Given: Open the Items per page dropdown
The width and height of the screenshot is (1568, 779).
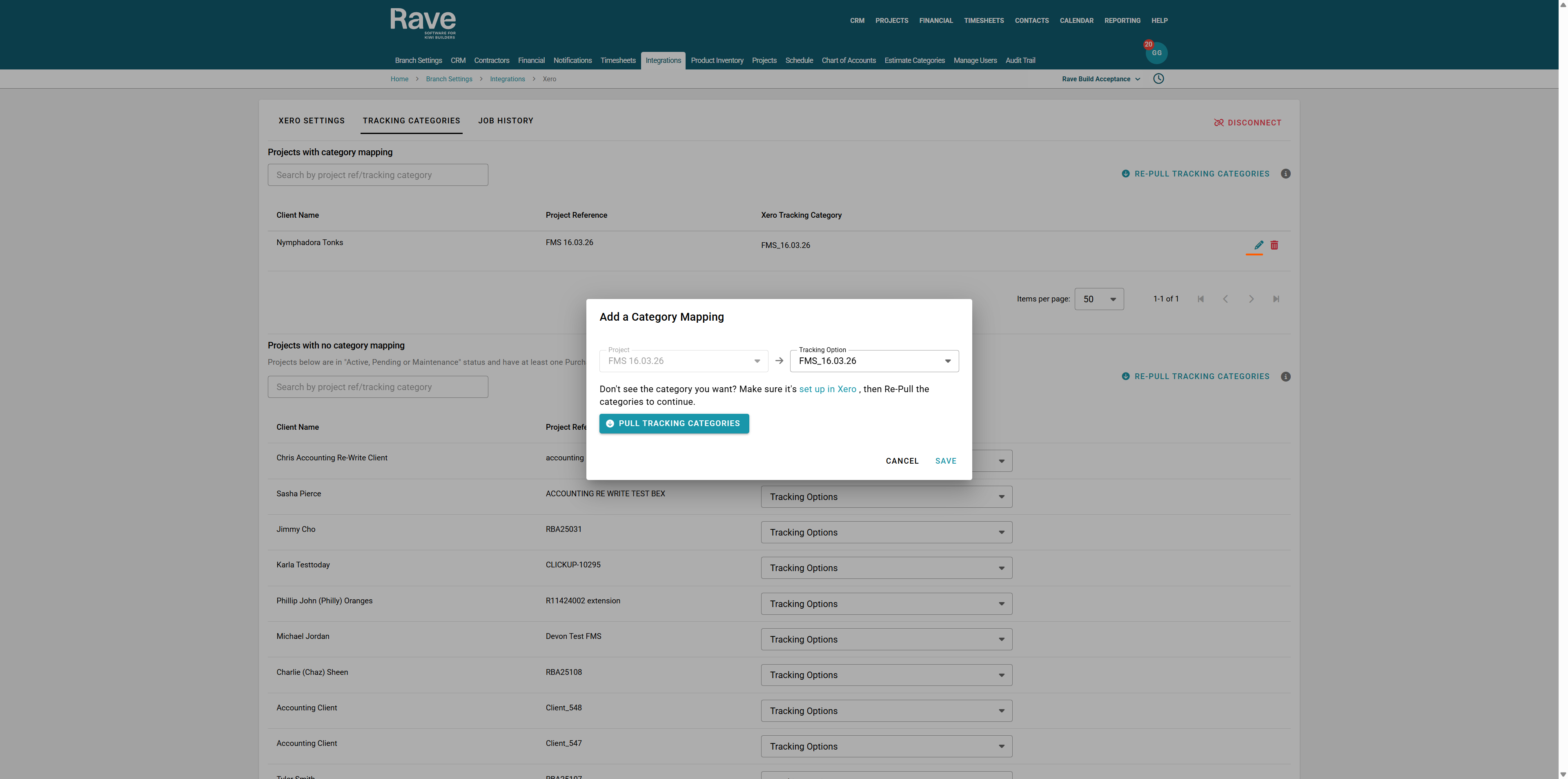Looking at the screenshot, I should pyautogui.click(x=1099, y=299).
